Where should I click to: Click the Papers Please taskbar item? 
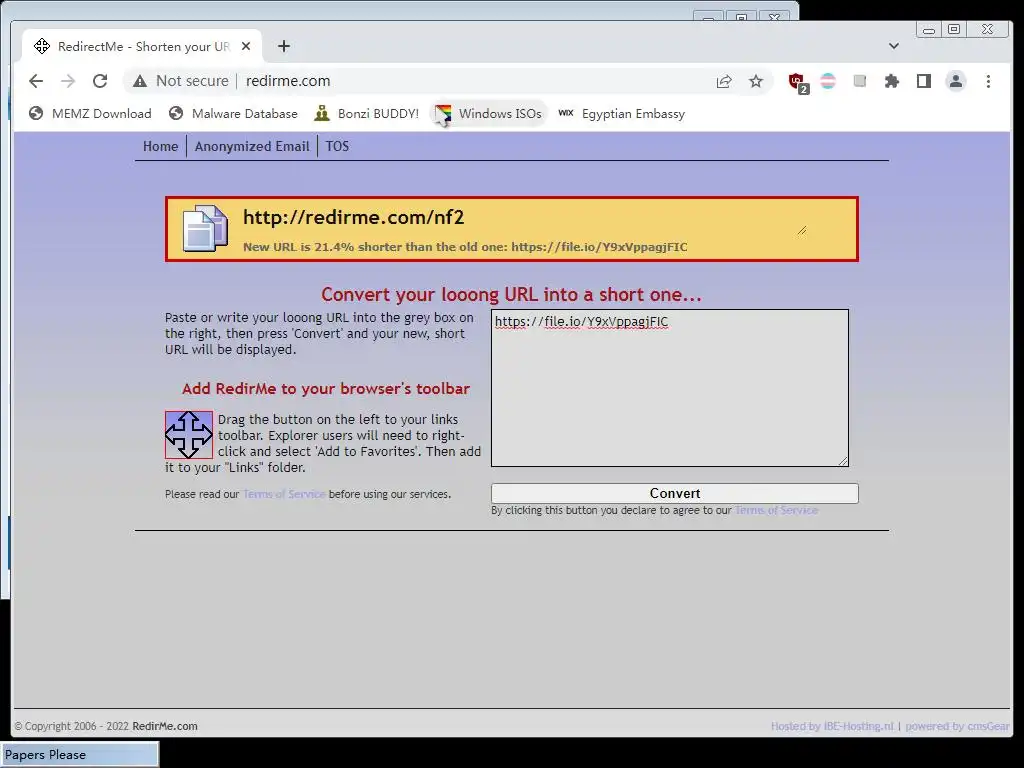pyautogui.click(x=79, y=754)
